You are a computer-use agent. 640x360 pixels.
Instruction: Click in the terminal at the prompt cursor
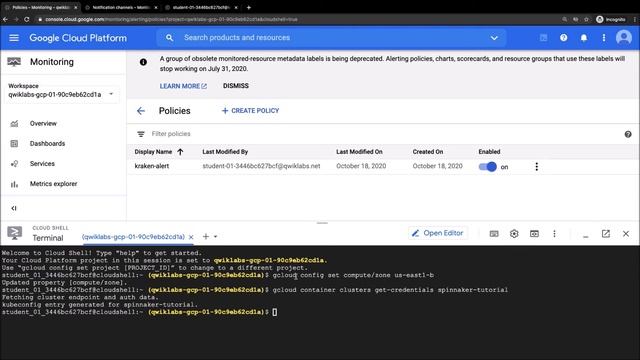[x=275, y=312]
